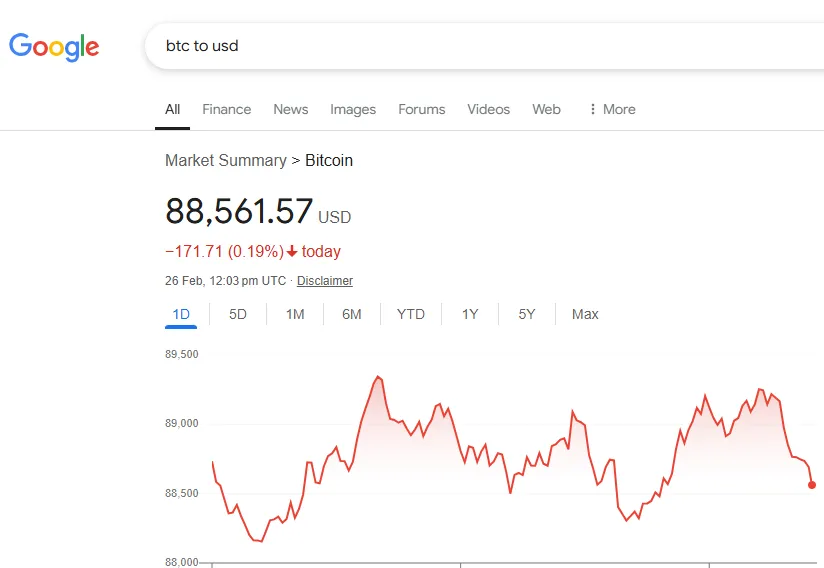The height and width of the screenshot is (568, 824).
Task: Open the Videos tab
Action: coord(489,109)
